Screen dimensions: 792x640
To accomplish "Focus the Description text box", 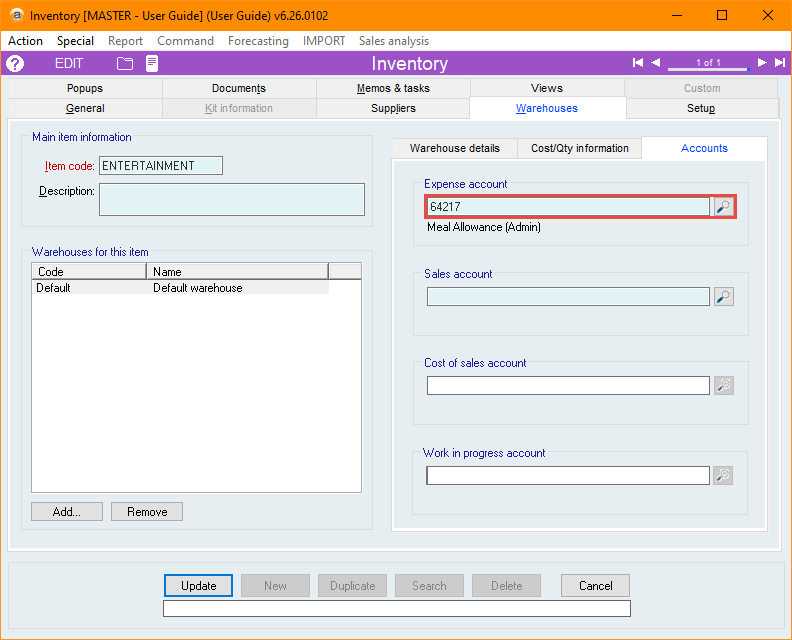I will click(232, 200).
